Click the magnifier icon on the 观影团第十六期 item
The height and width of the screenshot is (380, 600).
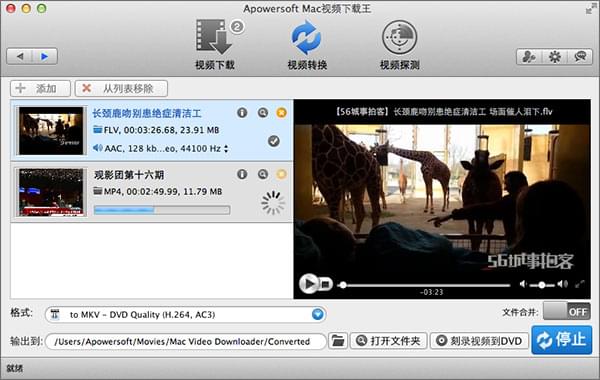point(262,175)
